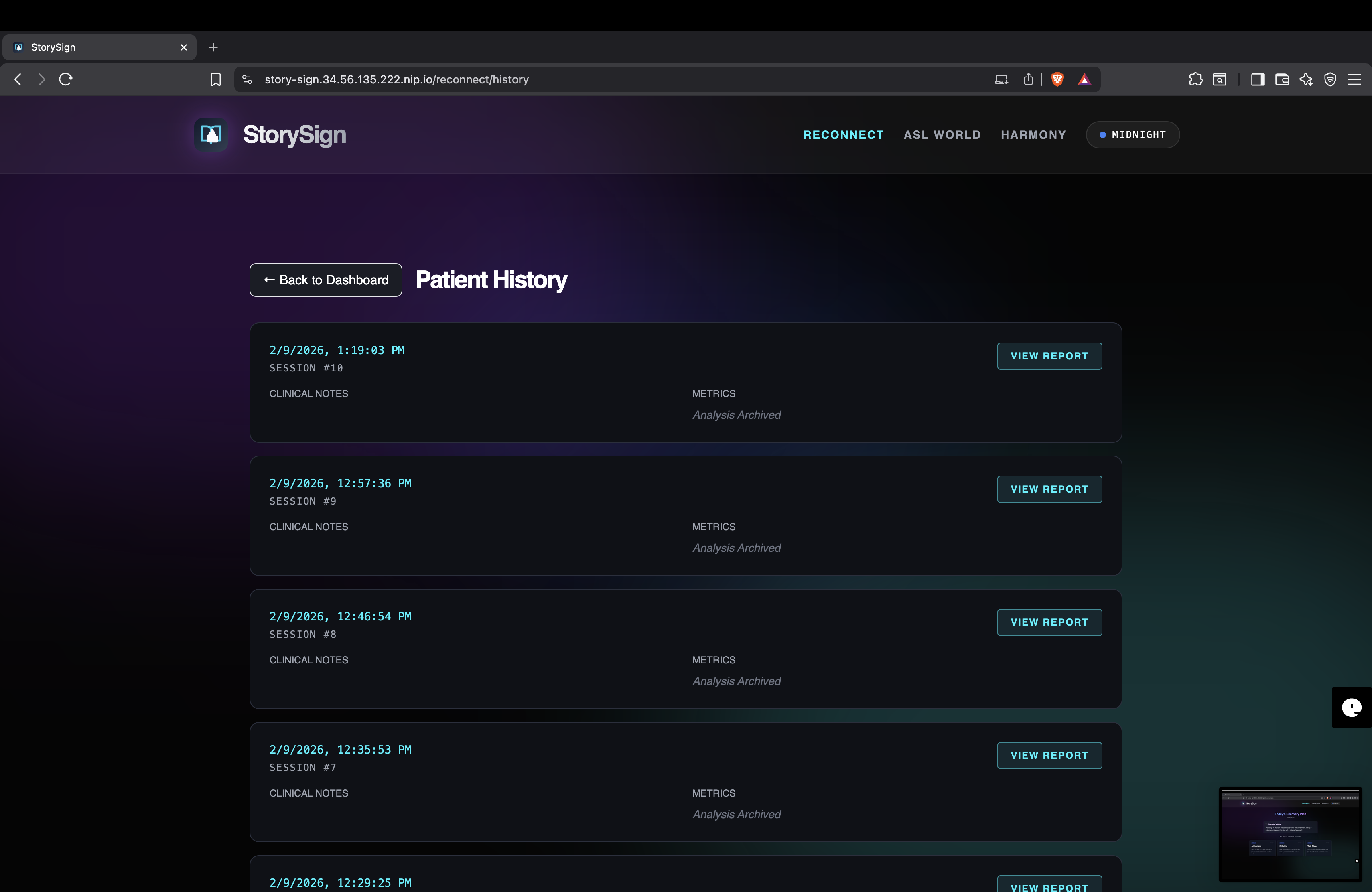The height and width of the screenshot is (892, 1372).
Task: Open the Brave Wallet icon
Action: click(1281, 79)
